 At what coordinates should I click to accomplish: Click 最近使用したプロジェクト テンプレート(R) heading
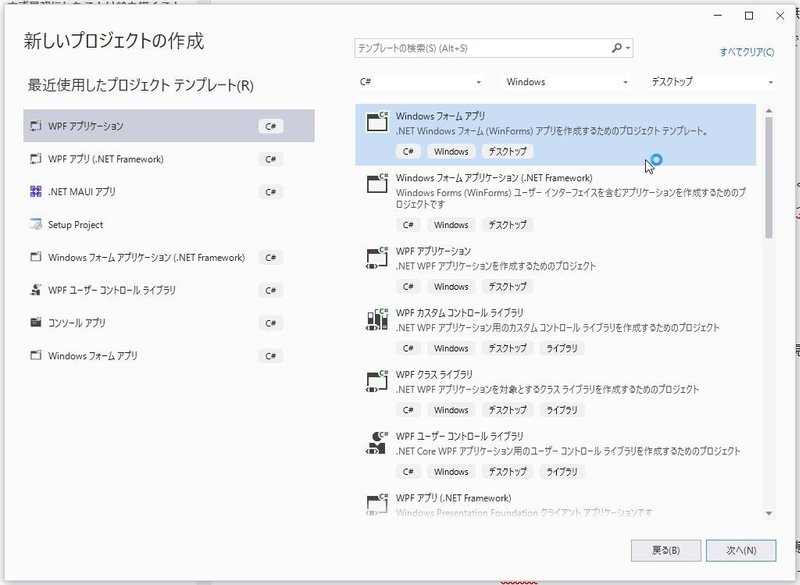(x=141, y=85)
